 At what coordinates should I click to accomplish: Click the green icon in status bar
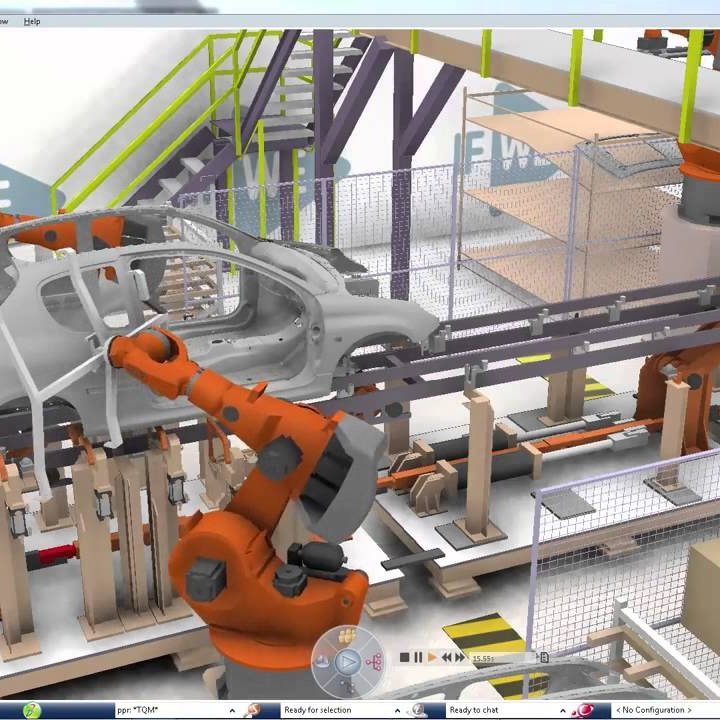[32, 710]
